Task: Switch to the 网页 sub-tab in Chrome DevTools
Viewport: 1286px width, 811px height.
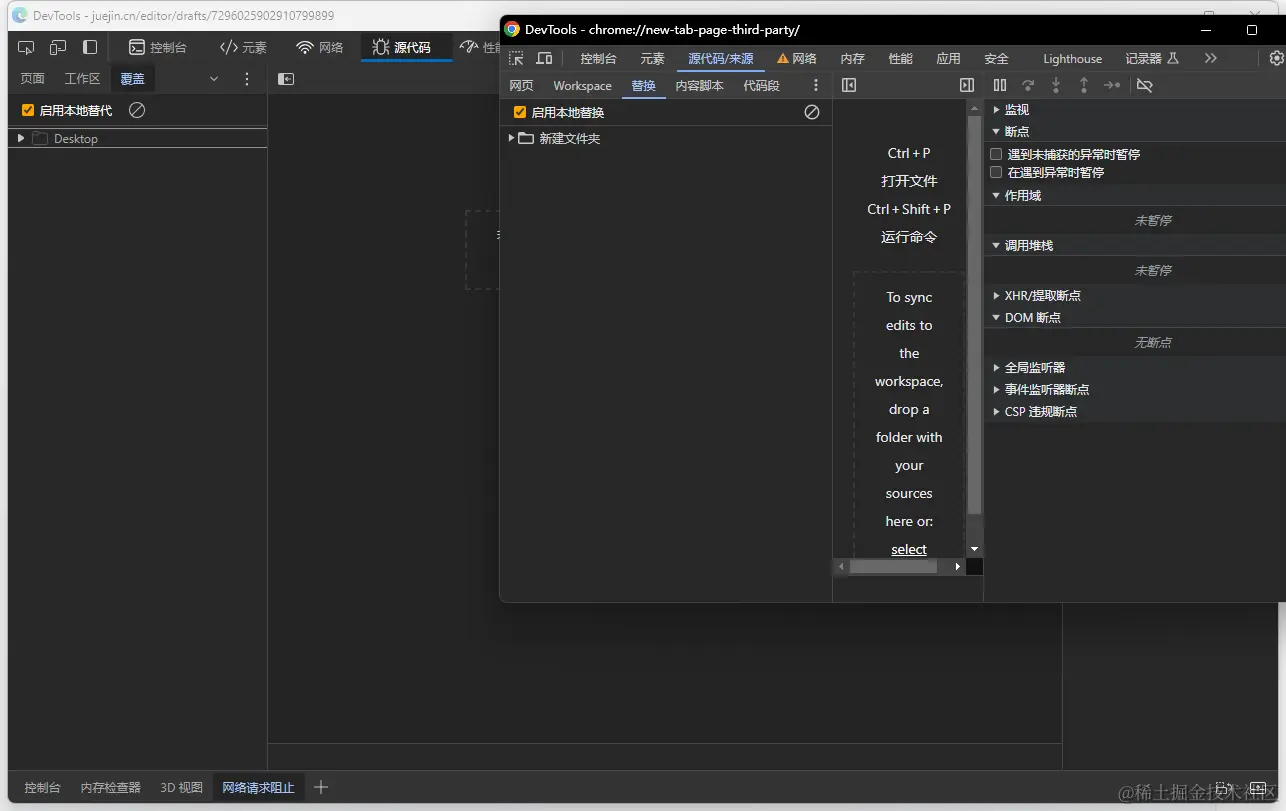Action: pyautogui.click(x=522, y=86)
